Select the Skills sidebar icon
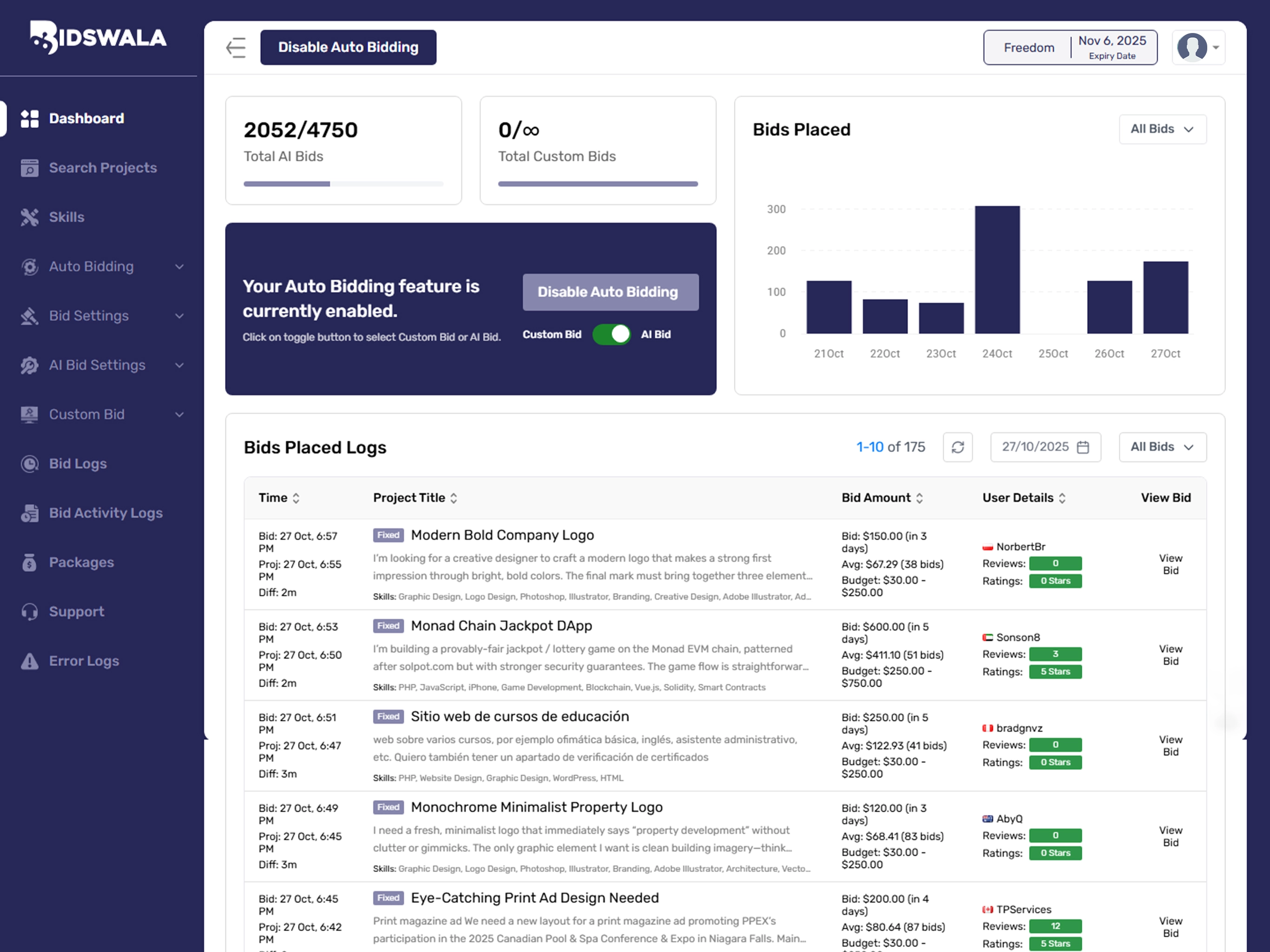Image resolution: width=1270 pixels, height=952 pixels. 30,217
